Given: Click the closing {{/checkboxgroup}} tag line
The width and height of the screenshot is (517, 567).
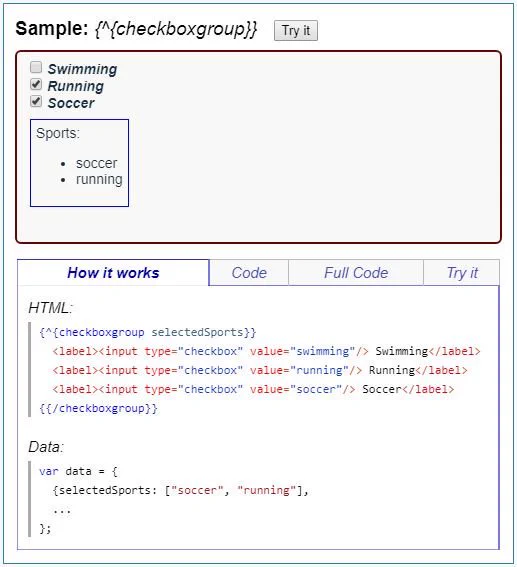Looking at the screenshot, I should click(x=98, y=408).
